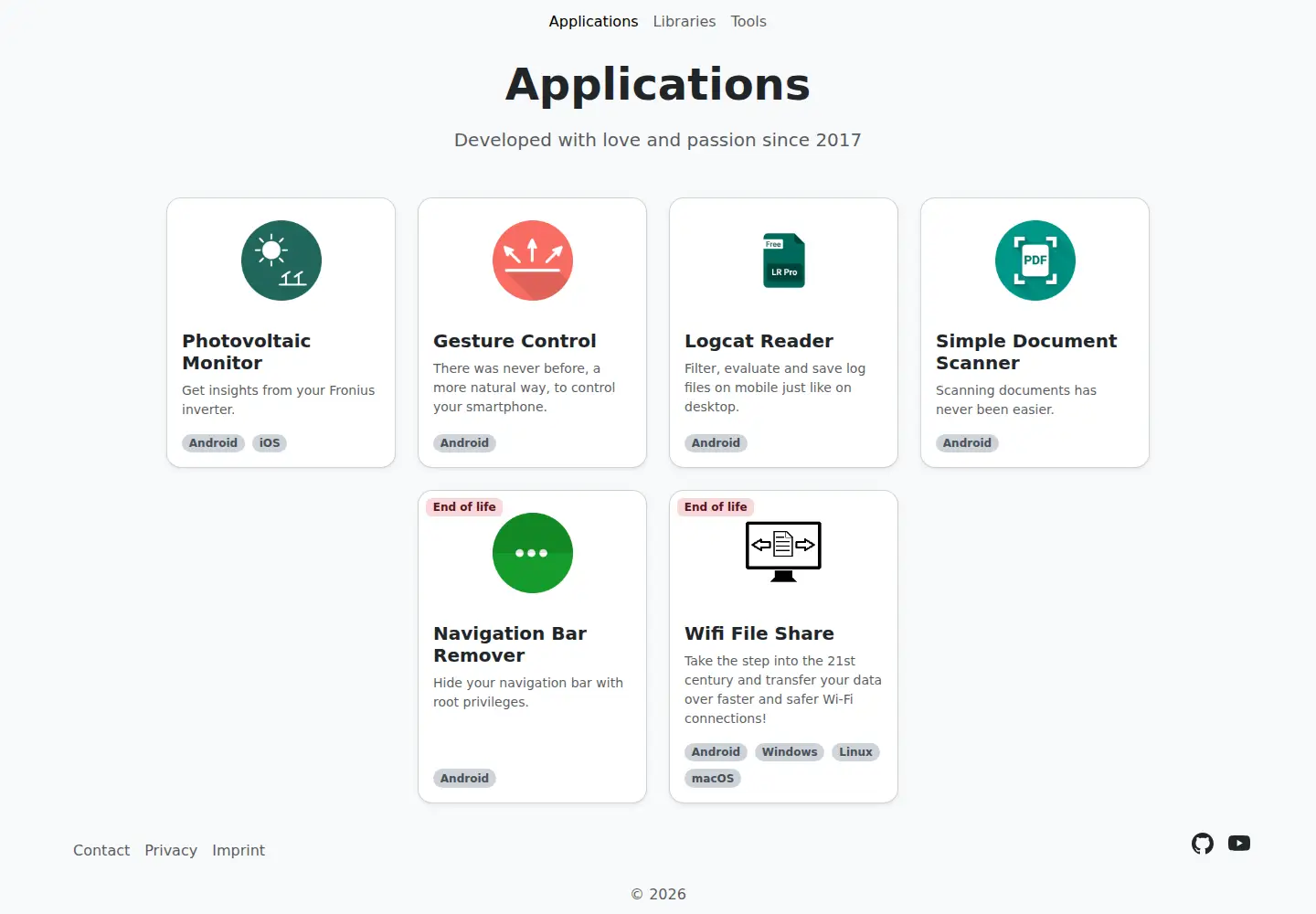Open the Photovoltaic Monitor sun icon
Image resolution: width=1316 pixels, height=914 pixels.
click(281, 260)
